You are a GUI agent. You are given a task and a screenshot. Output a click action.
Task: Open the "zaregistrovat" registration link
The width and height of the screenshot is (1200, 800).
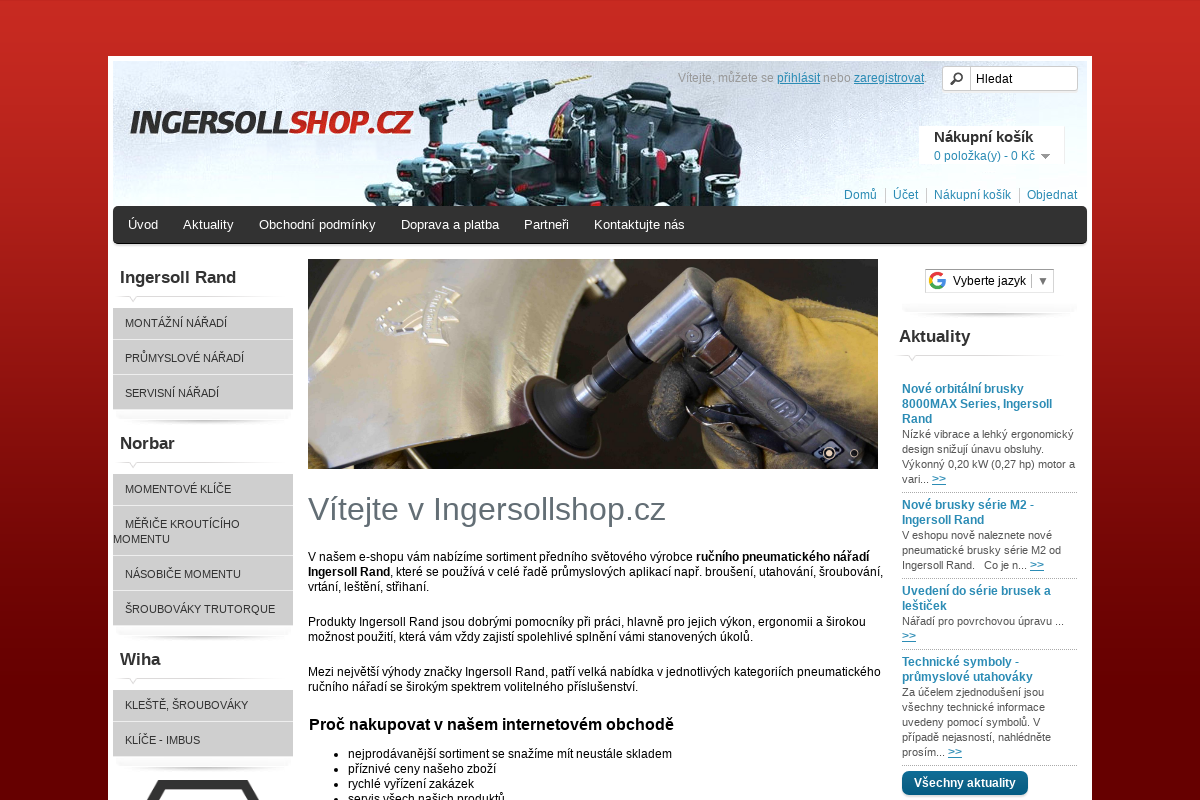(888, 76)
